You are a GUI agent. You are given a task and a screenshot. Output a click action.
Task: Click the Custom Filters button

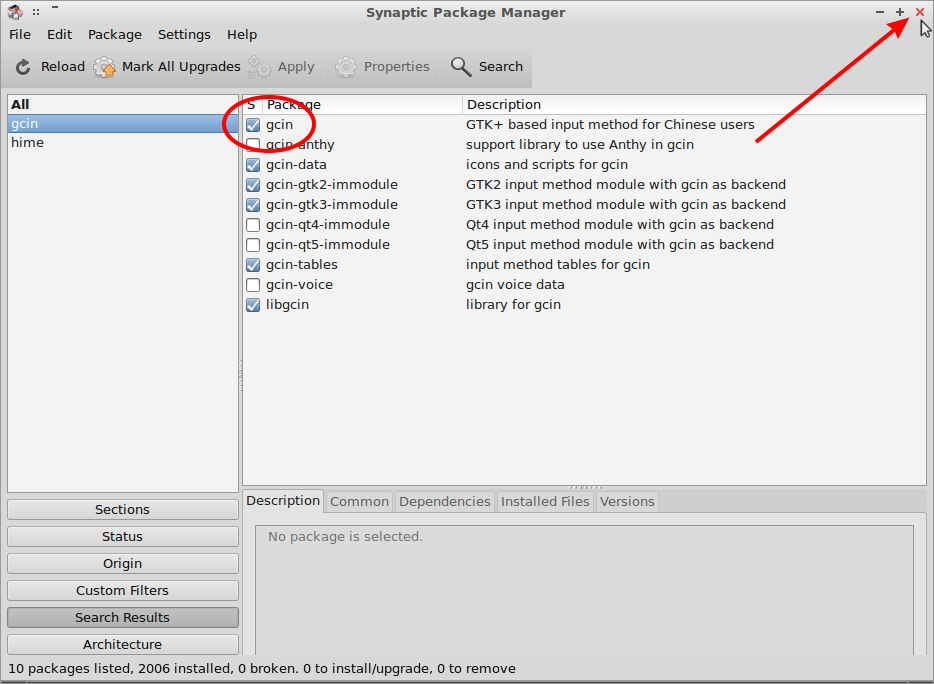click(123, 590)
